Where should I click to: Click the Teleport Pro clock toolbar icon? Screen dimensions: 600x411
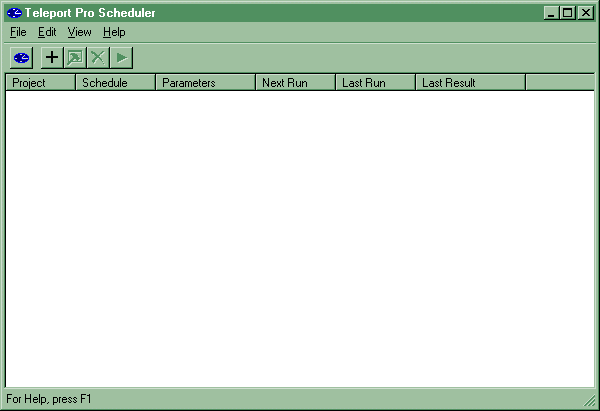[x=21, y=58]
